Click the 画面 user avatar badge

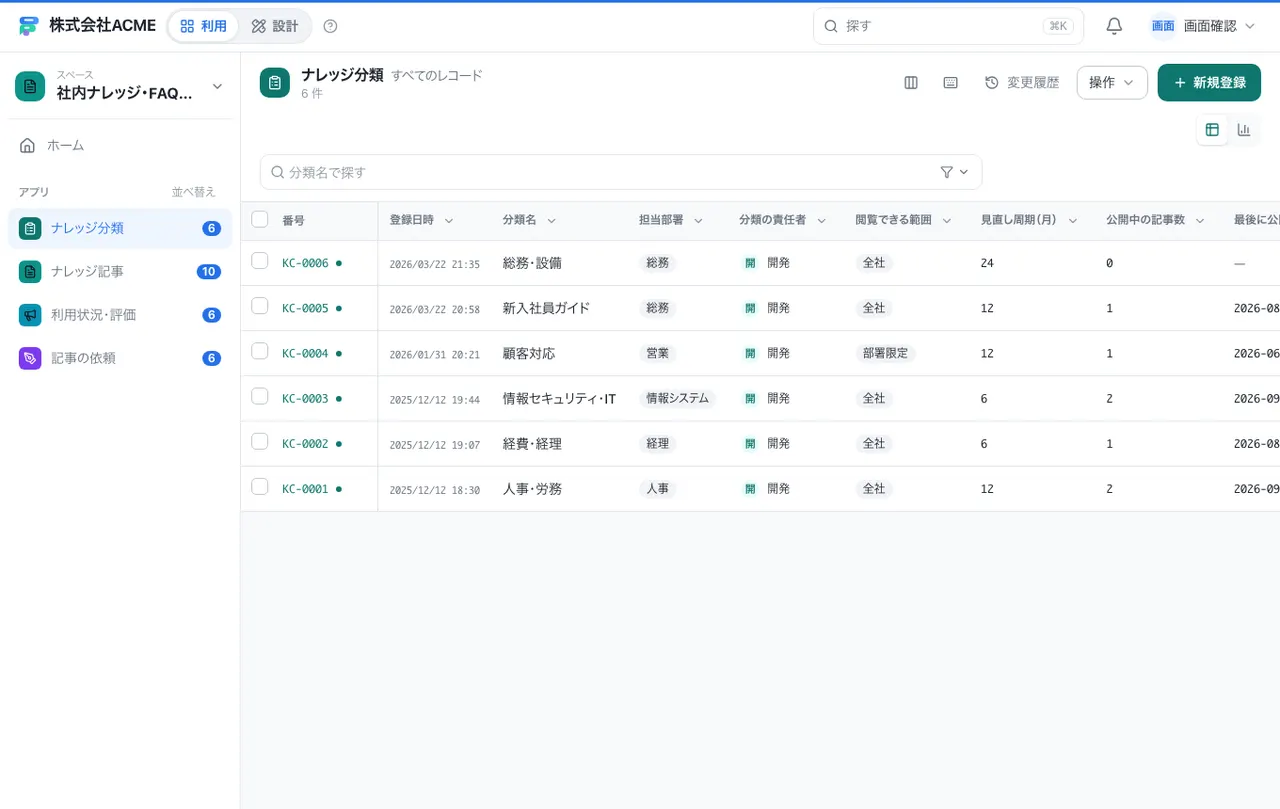pyautogui.click(x=1163, y=26)
